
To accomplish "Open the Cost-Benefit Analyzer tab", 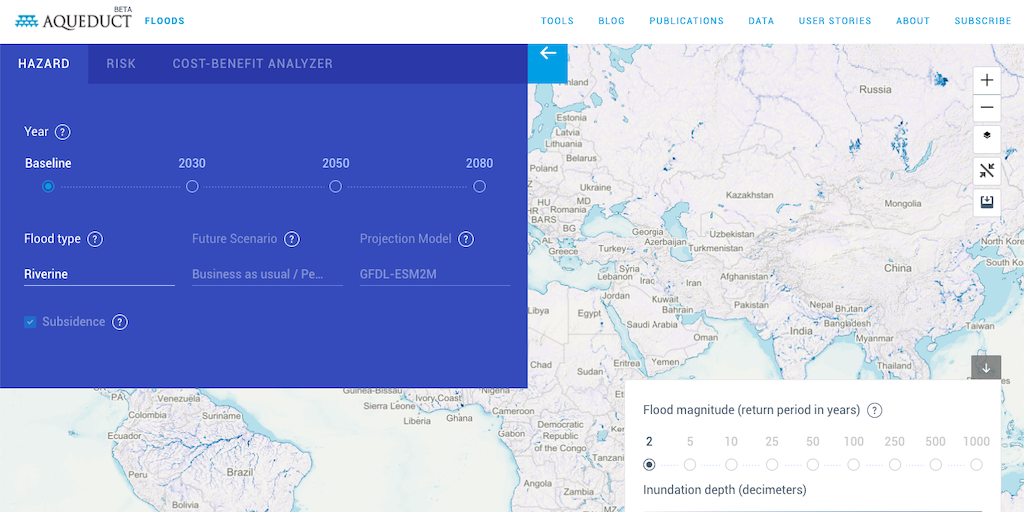I will point(253,64).
